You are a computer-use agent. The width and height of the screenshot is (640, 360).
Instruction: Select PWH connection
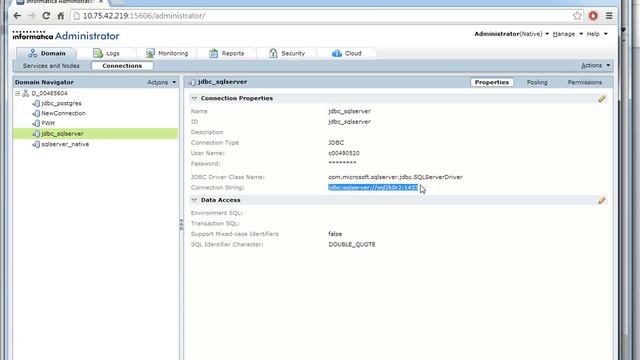(48, 123)
